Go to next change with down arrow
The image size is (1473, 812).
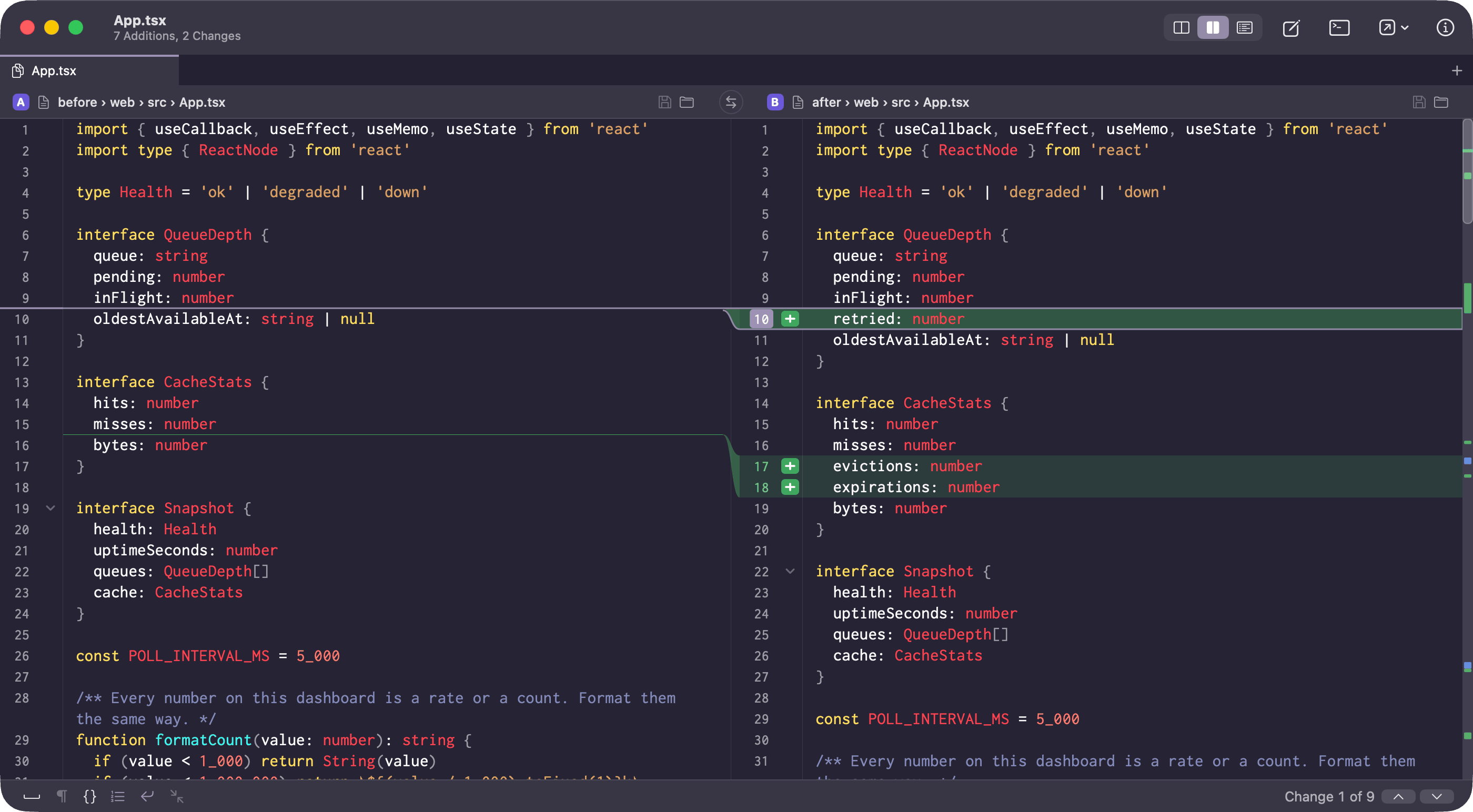pyautogui.click(x=1436, y=797)
